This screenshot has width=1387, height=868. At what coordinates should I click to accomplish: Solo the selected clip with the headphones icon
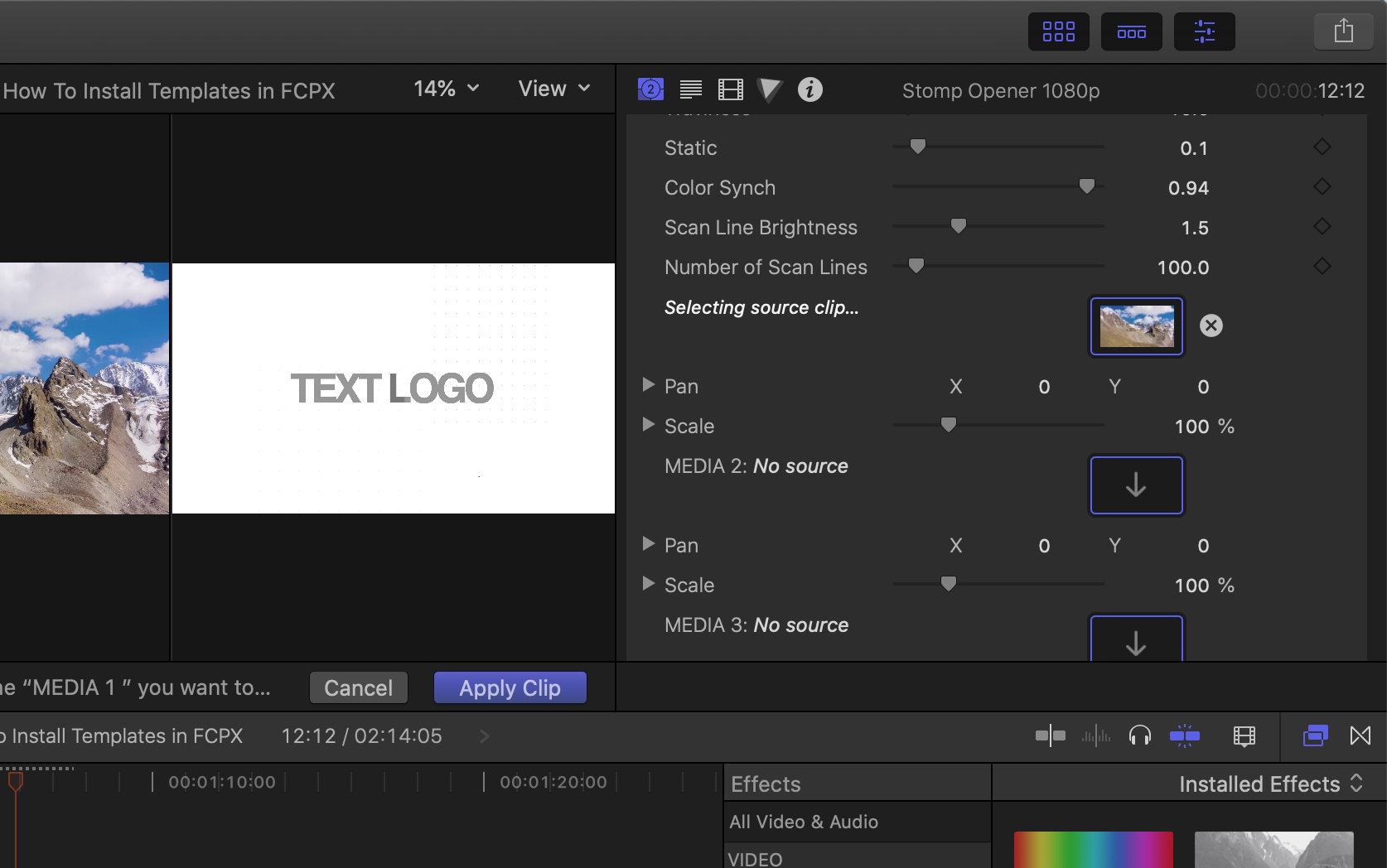(x=1141, y=735)
